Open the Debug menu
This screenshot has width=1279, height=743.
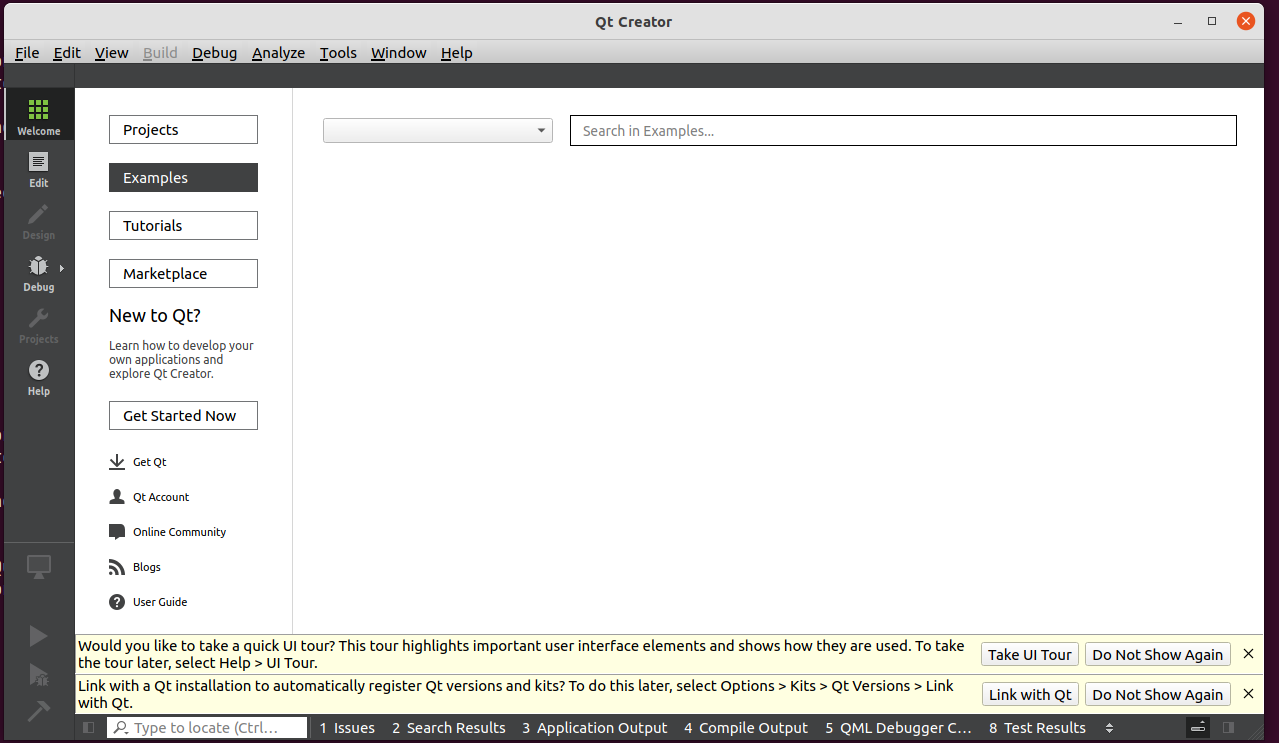point(214,53)
